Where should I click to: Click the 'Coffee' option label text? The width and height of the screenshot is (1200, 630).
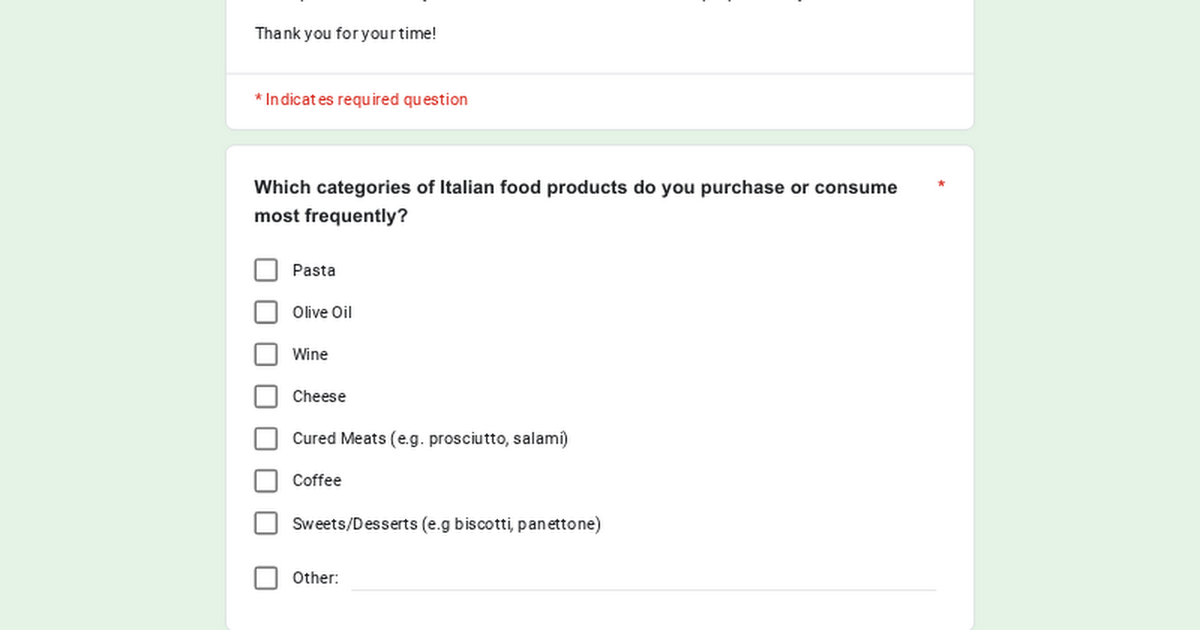(317, 481)
